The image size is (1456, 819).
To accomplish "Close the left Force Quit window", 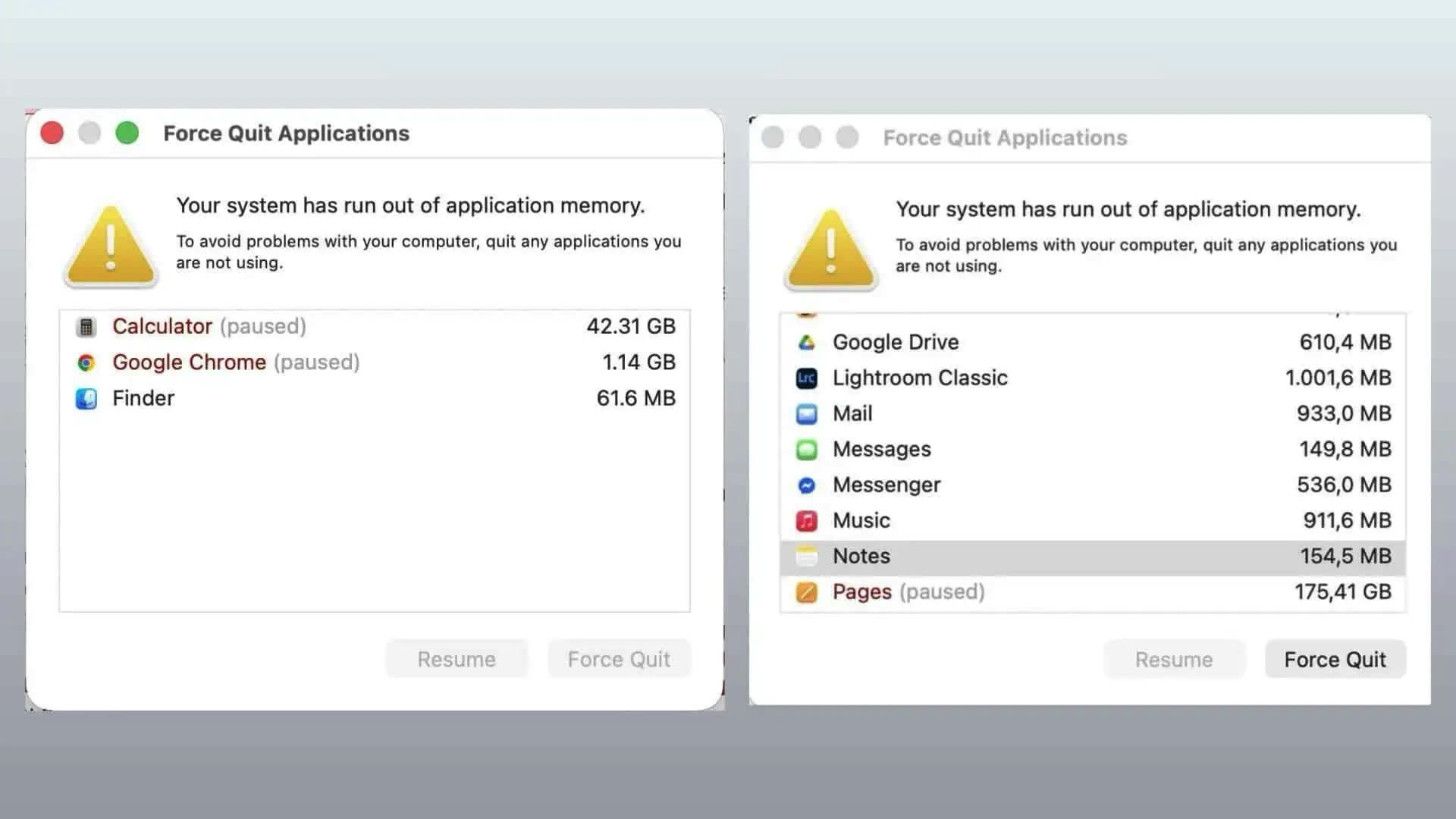I will click(52, 133).
